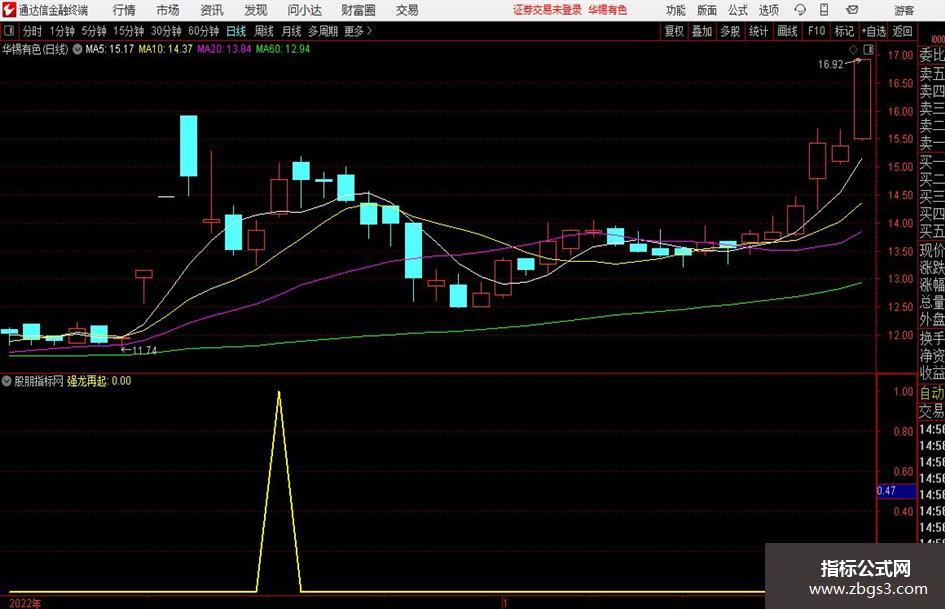Click 证券交易未登录 login link
945x609 pixels.
point(547,10)
